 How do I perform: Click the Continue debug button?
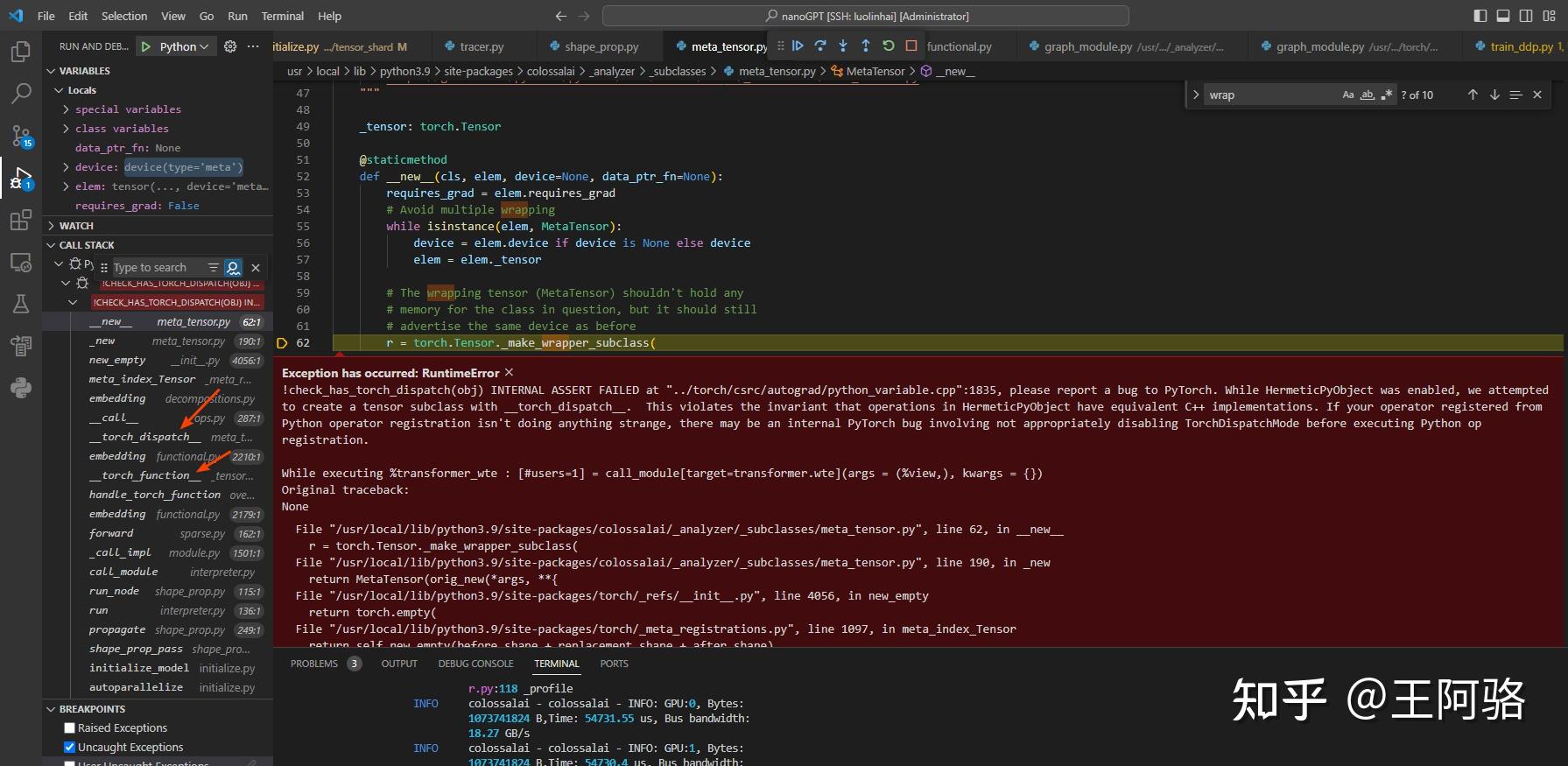tap(798, 46)
